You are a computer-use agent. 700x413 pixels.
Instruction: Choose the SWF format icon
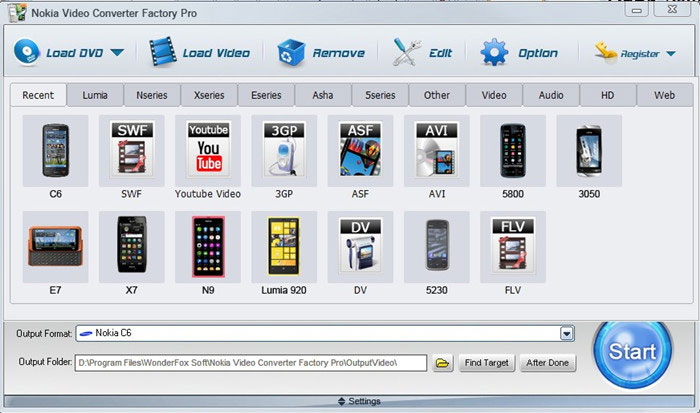click(132, 151)
